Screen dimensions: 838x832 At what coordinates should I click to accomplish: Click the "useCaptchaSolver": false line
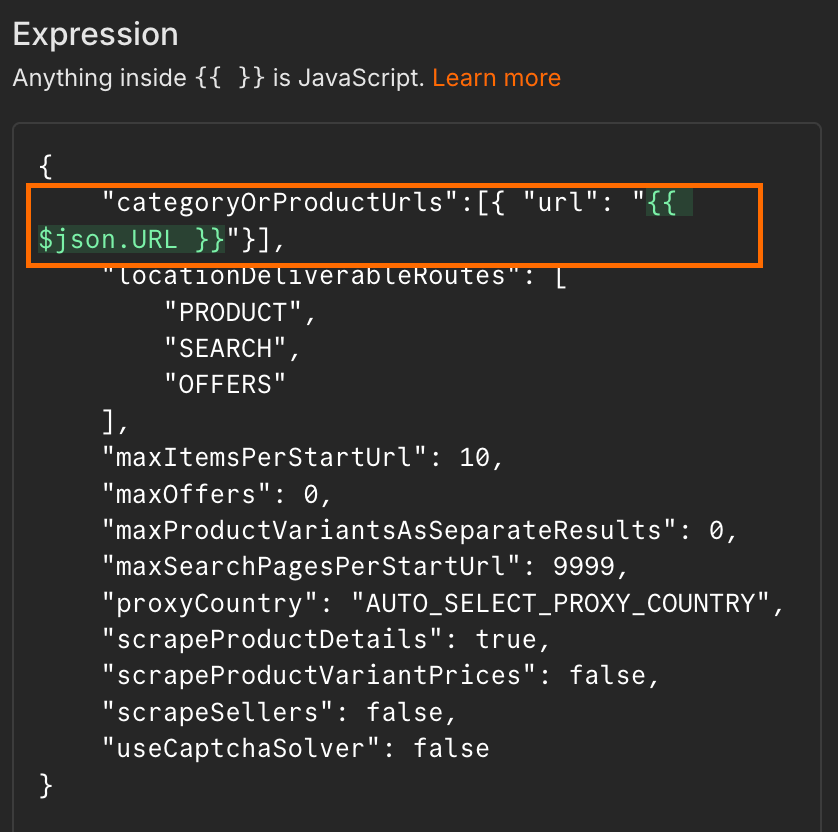pos(296,749)
